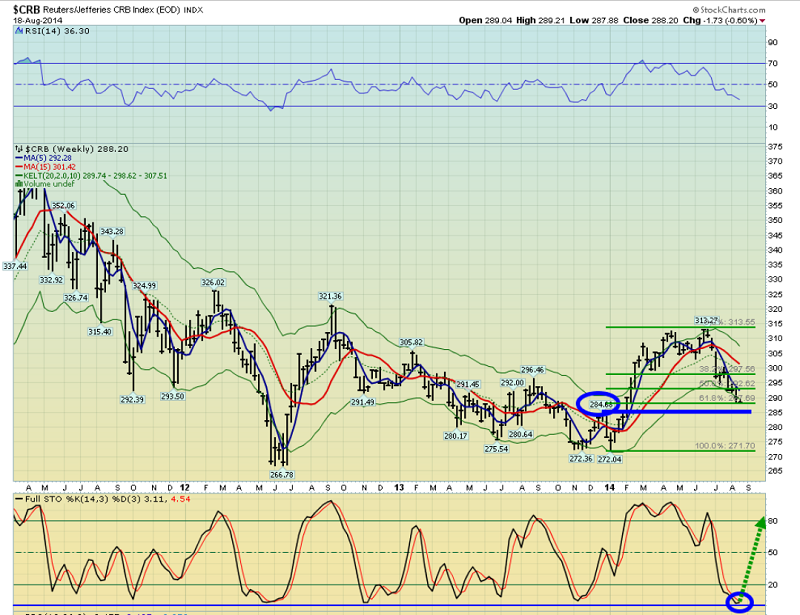
Task: Click the RSI(14) indicator panel icon
Action: click(x=19, y=31)
